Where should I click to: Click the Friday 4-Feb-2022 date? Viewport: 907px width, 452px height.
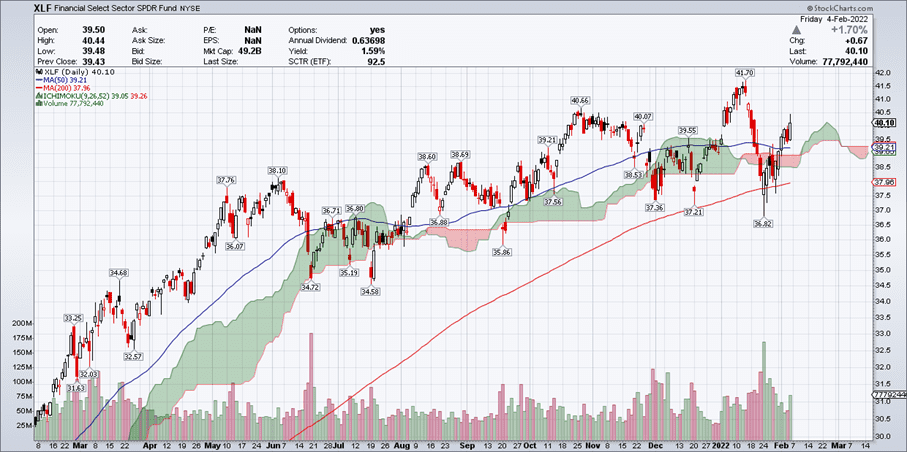pyautogui.click(x=835, y=19)
